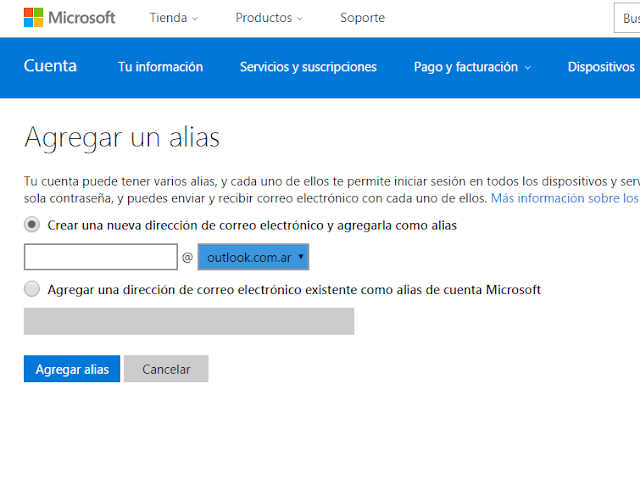Click the Microsoft four-color logo icon
640x484 pixels.
pos(33,18)
